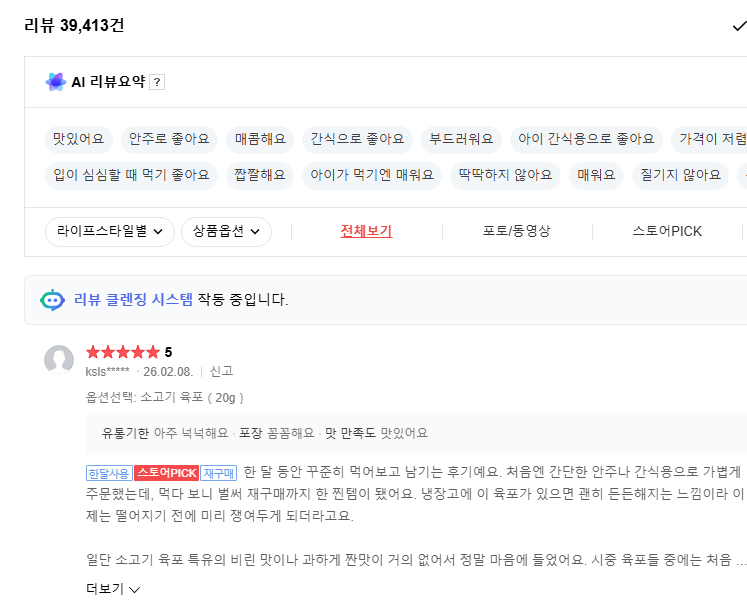The height and width of the screenshot is (600, 747).
Task: Open the AI 리뷰요약 help question mark
Action: (x=157, y=83)
